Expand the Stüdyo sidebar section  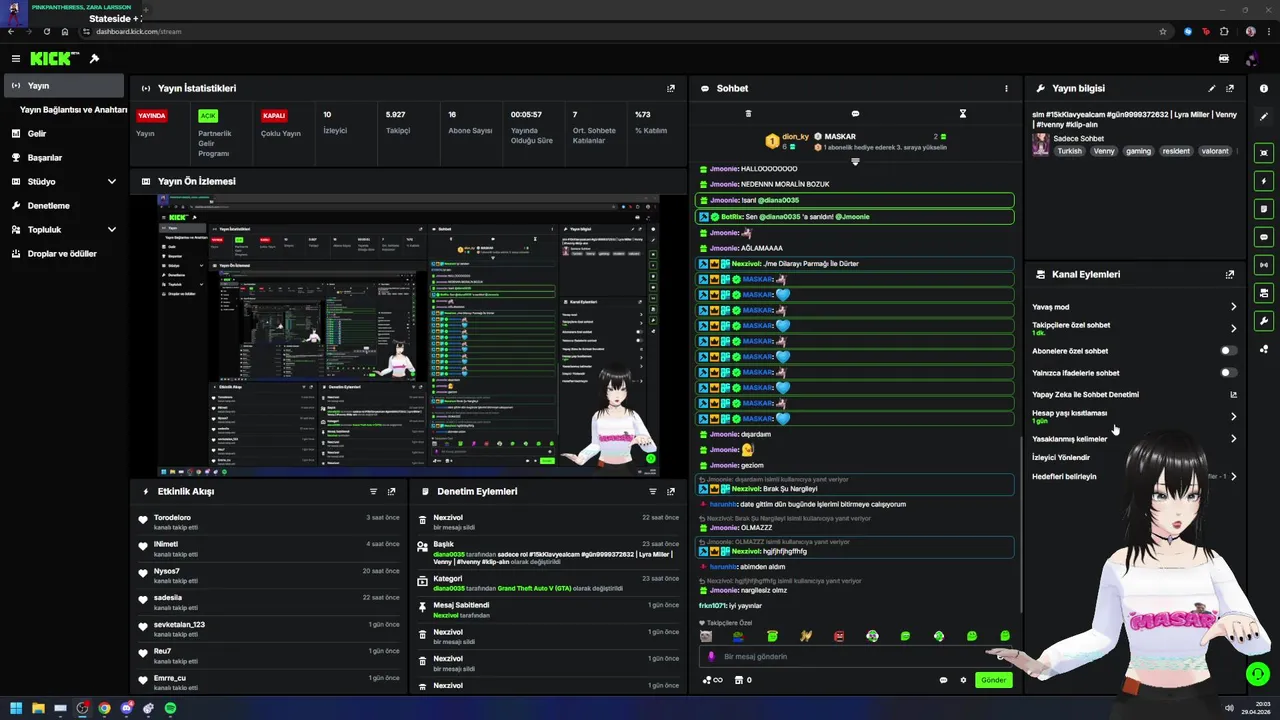click(x=111, y=182)
